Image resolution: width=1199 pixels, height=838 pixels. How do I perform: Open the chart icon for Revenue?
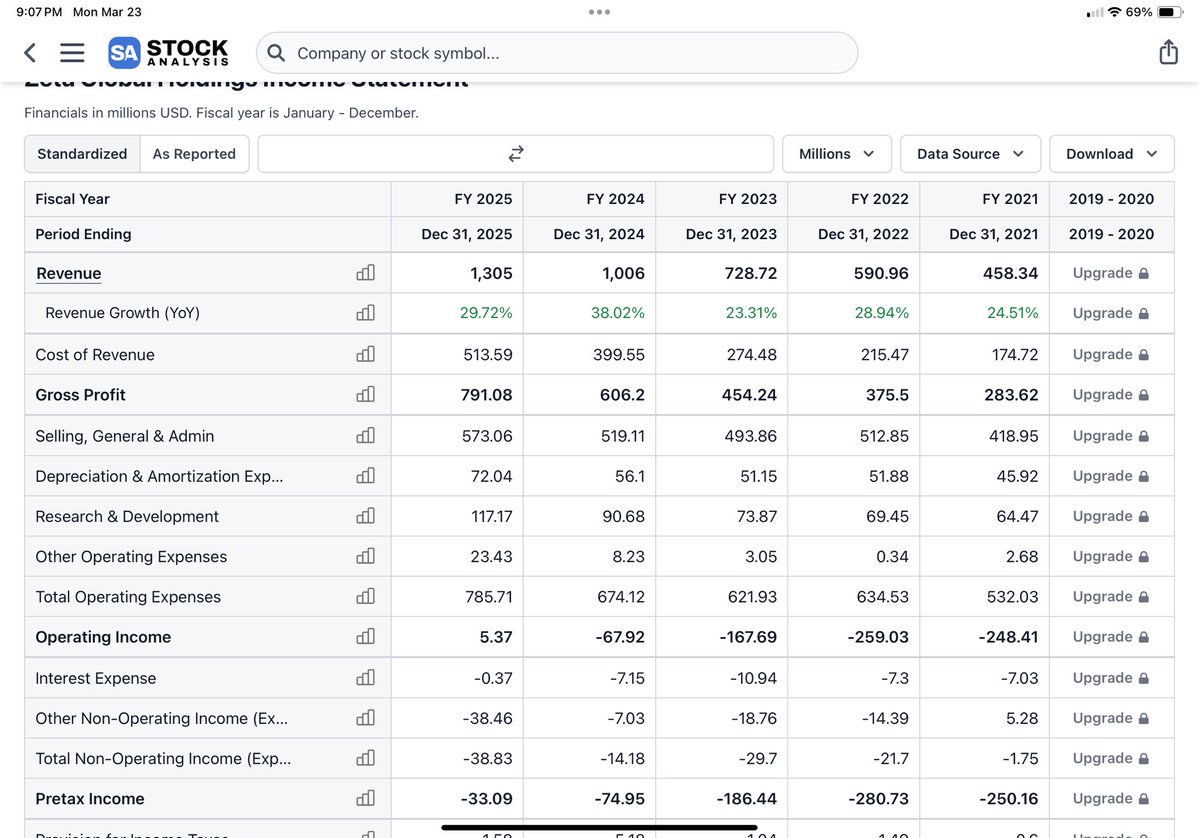click(x=366, y=273)
